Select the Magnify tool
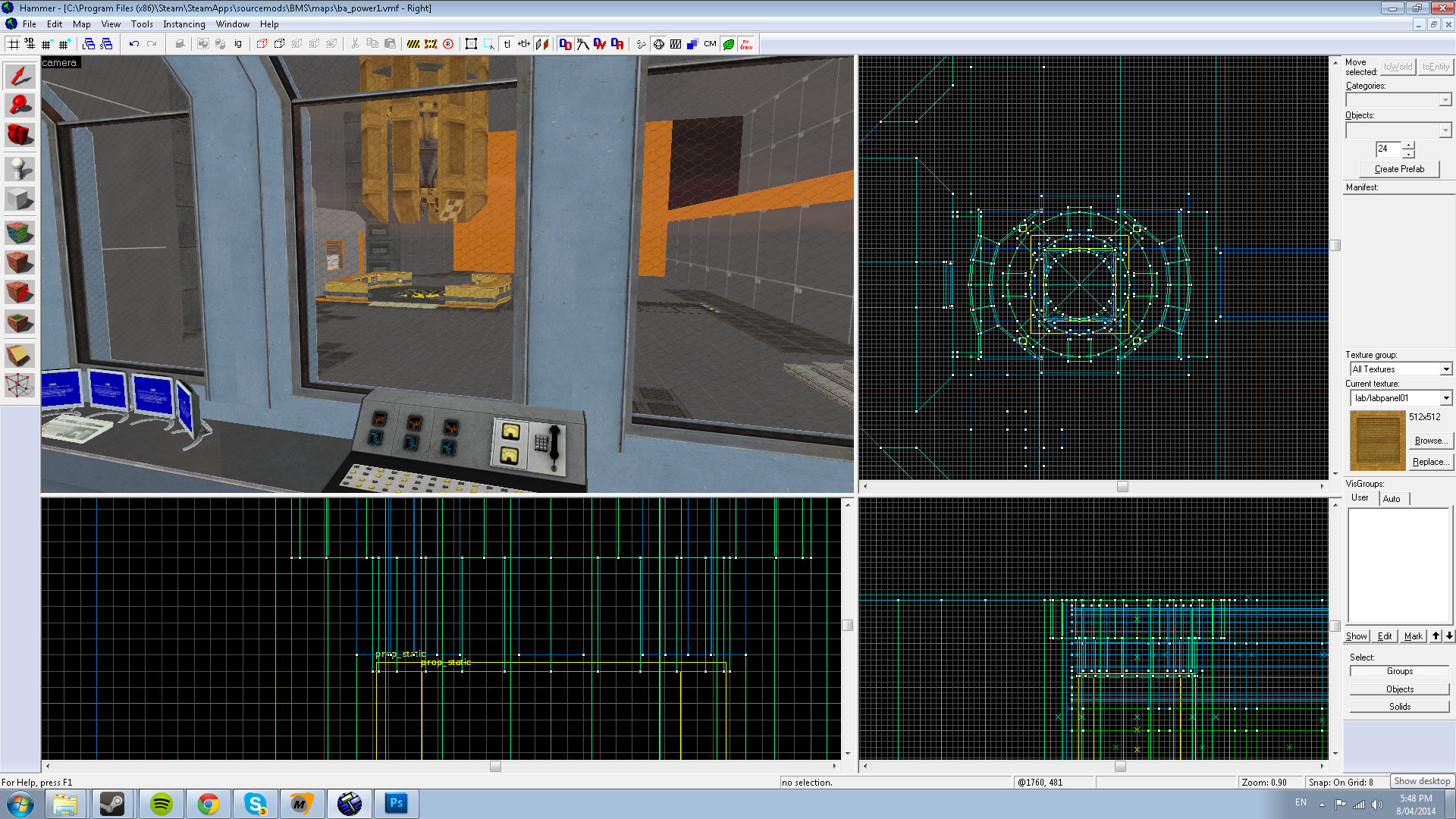The image size is (1456, 819). pyautogui.click(x=20, y=105)
